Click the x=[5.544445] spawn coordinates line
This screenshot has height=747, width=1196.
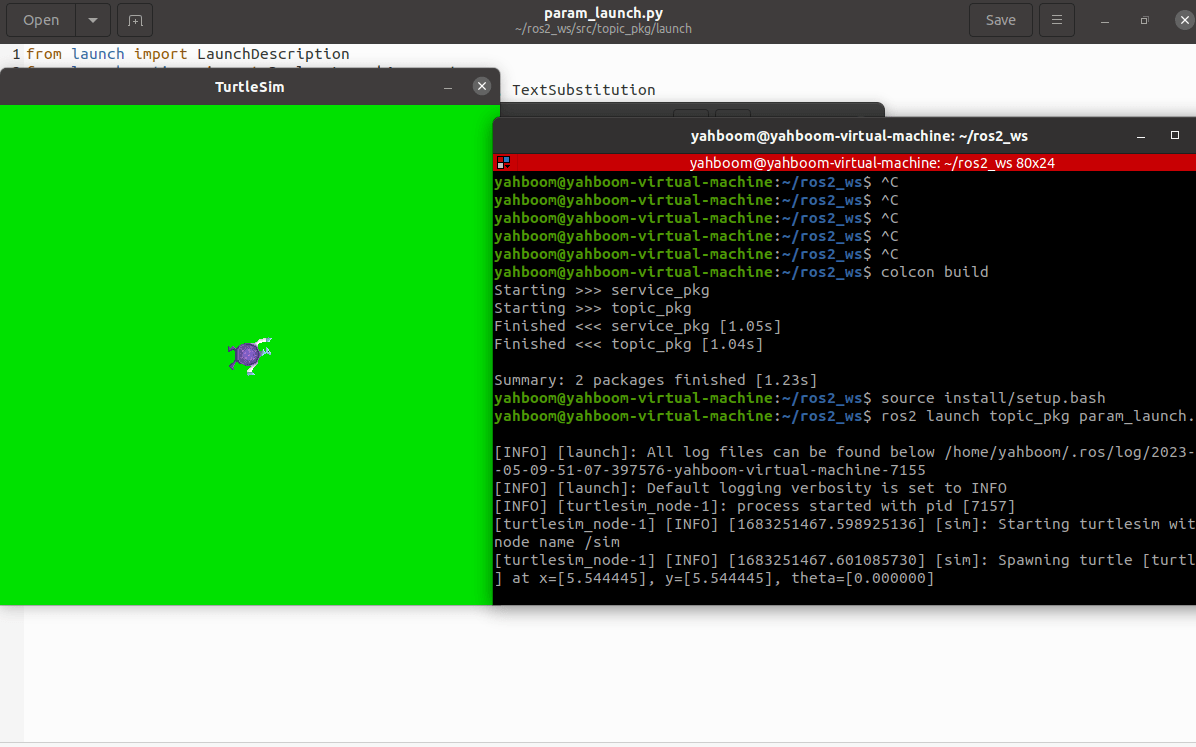click(x=714, y=578)
